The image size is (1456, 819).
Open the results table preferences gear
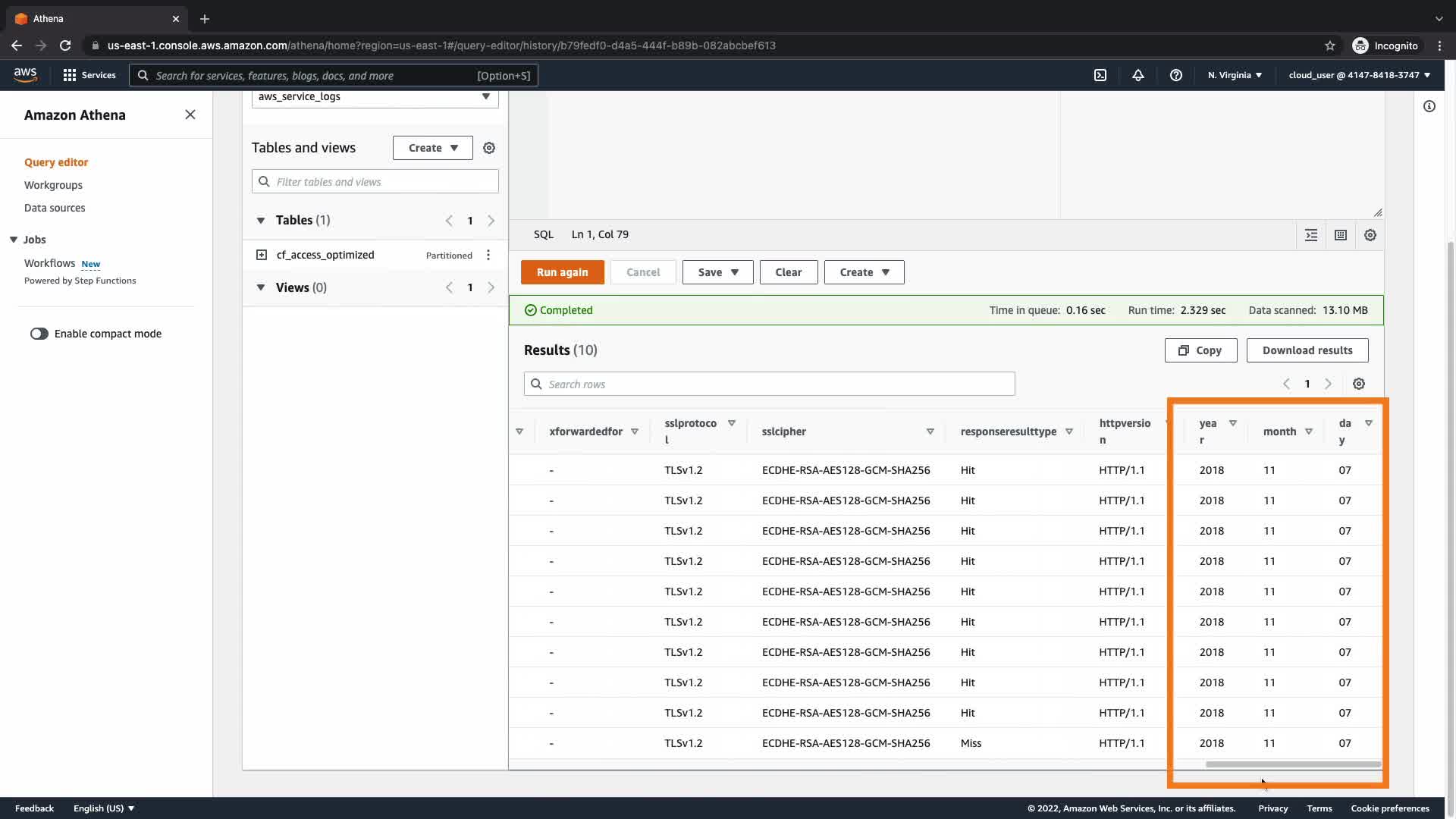tap(1358, 384)
